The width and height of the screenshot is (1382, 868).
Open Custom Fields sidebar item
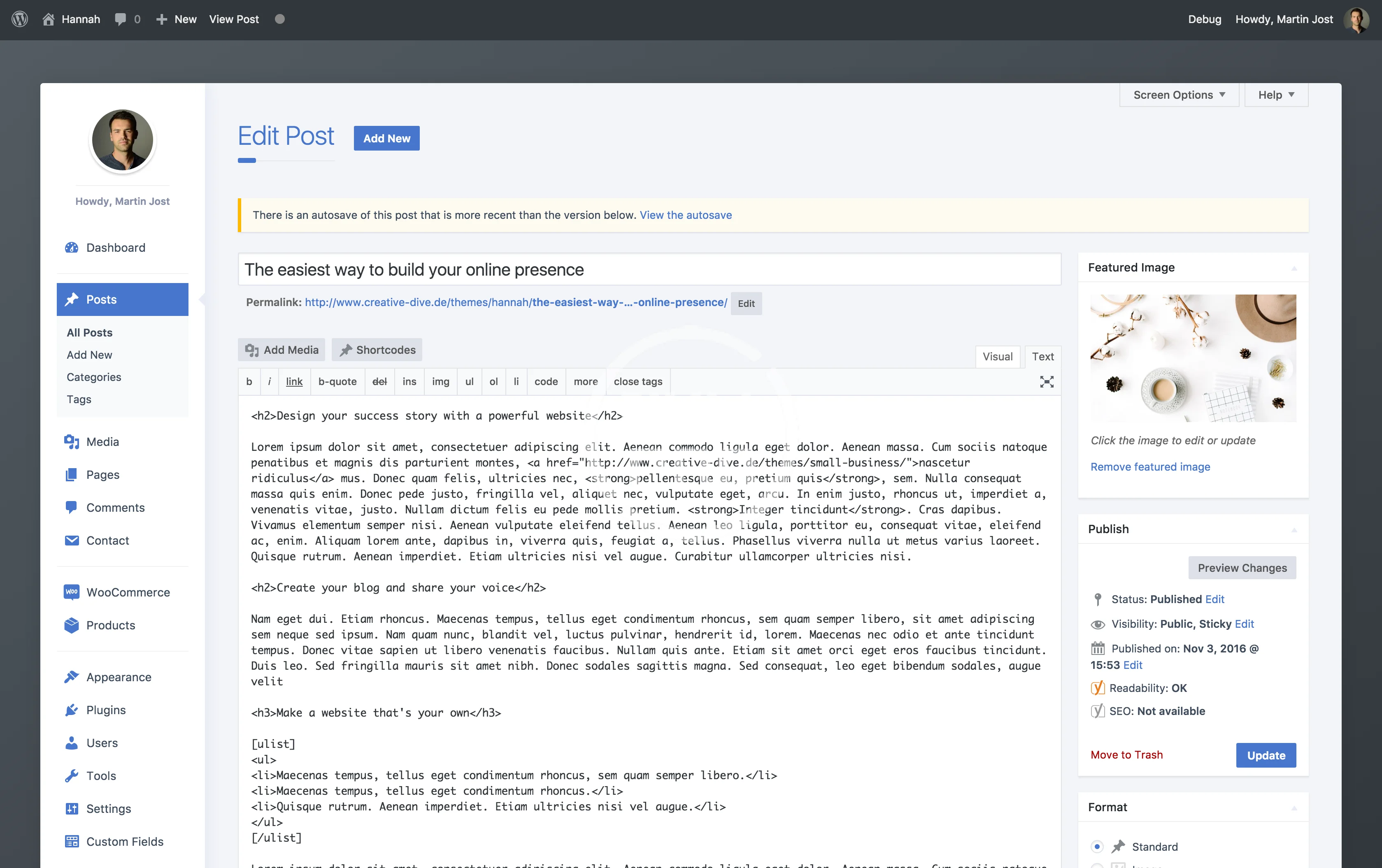tap(124, 841)
